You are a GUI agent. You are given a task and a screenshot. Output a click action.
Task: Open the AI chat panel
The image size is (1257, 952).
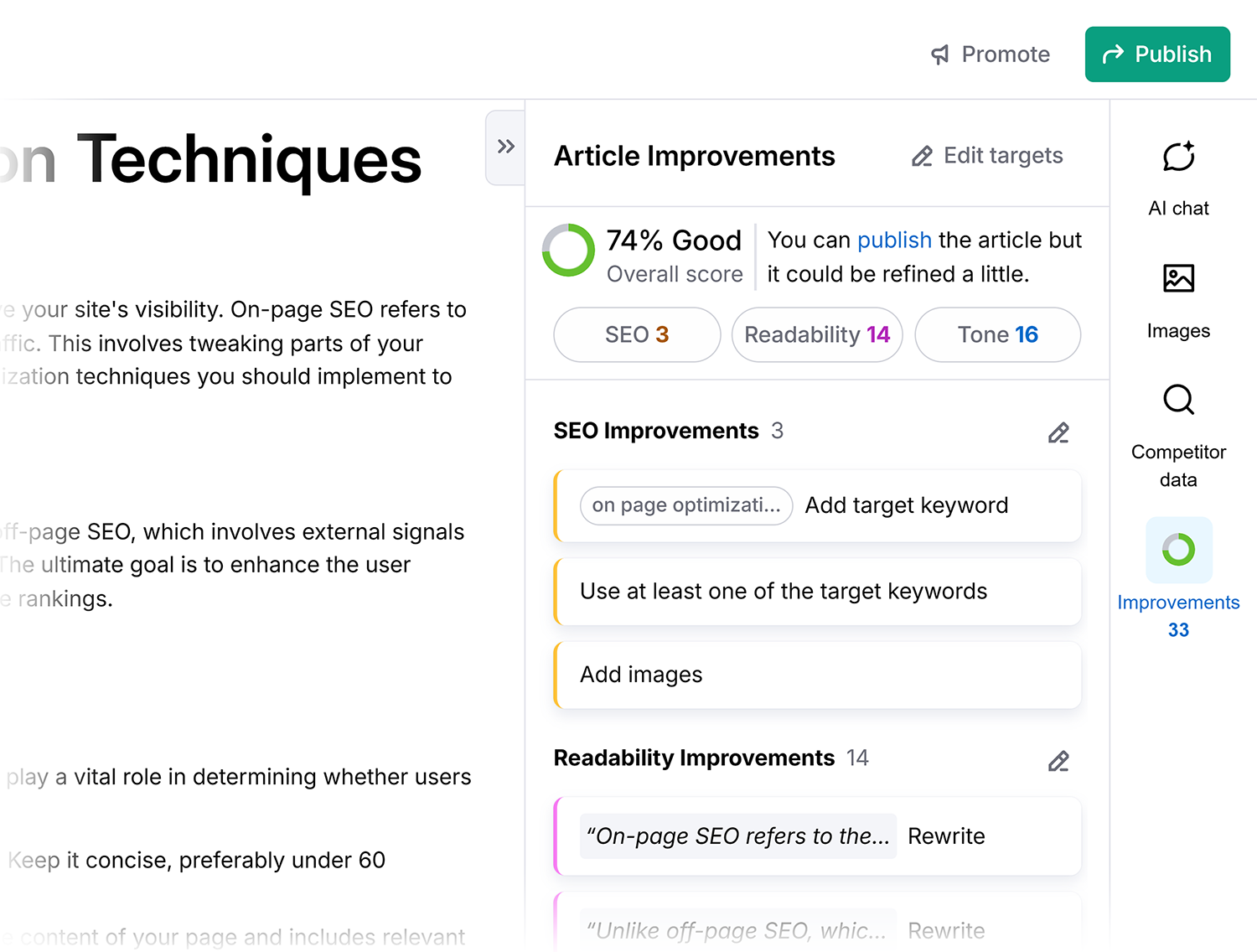(x=1178, y=178)
